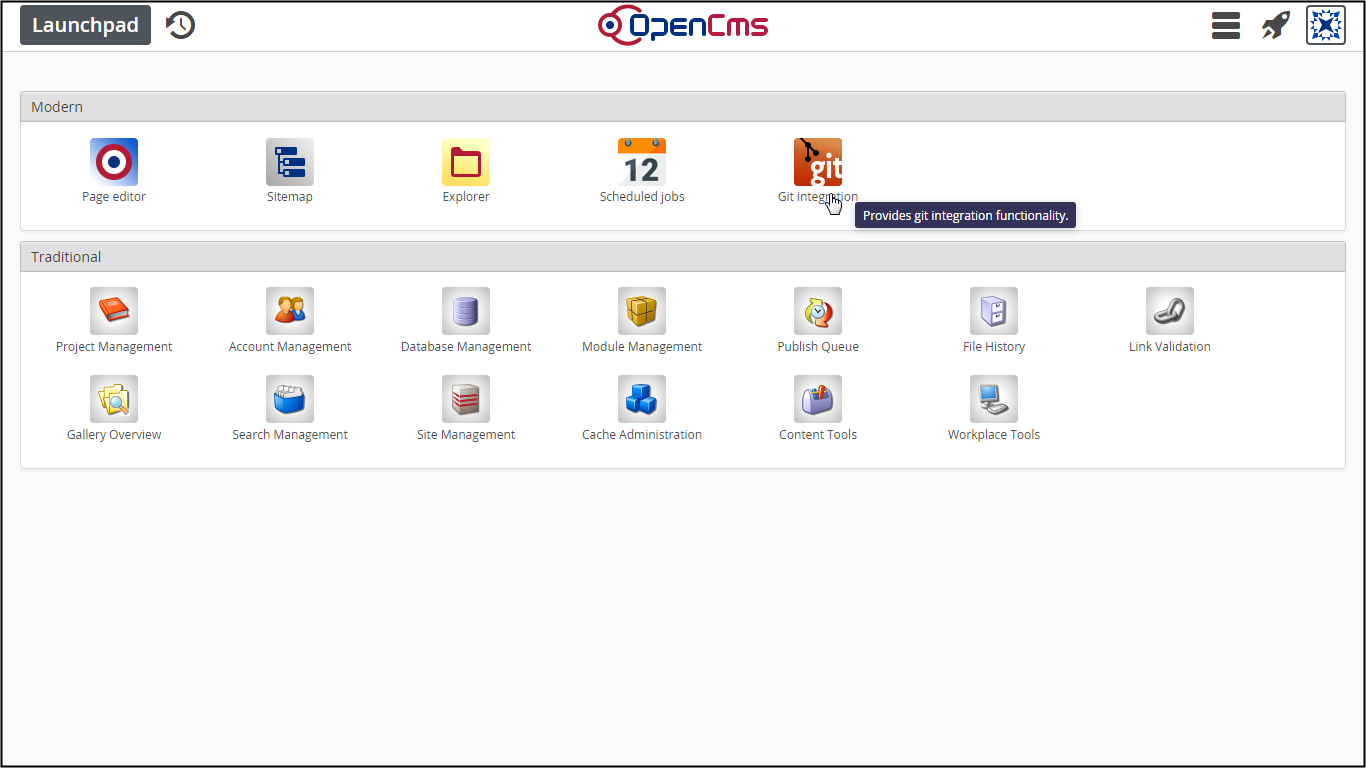Open Module Management package icon
The height and width of the screenshot is (768, 1366).
642,312
